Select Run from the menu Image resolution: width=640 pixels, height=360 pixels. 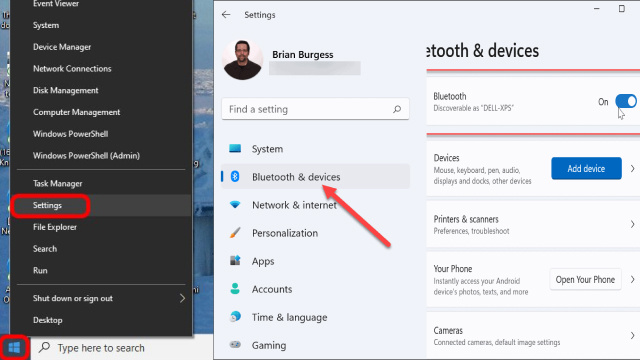tap(40, 270)
